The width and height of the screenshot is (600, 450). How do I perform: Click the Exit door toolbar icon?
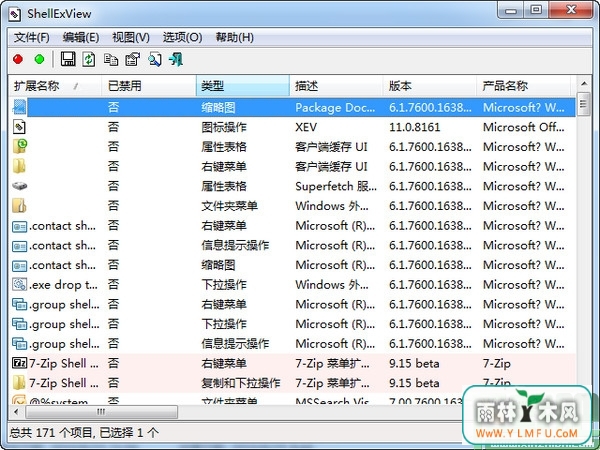[x=176, y=59]
